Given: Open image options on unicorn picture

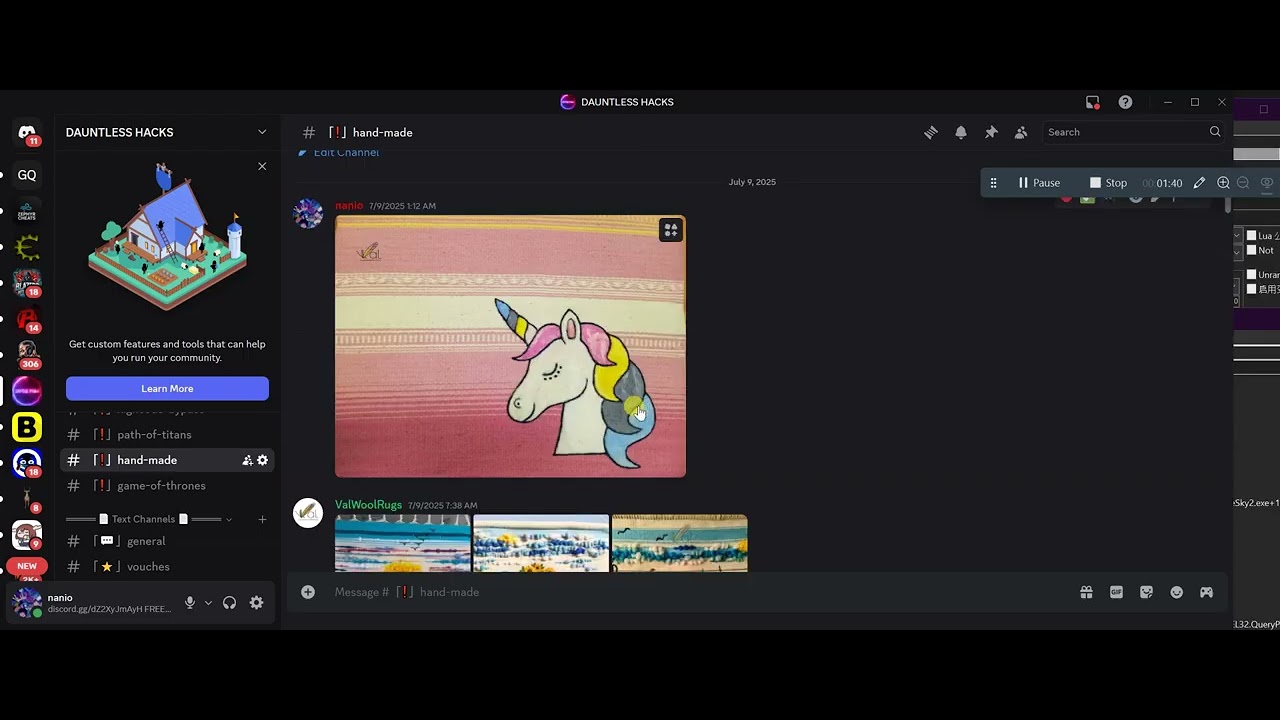Looking at the screenshot, I should point(671,230).
